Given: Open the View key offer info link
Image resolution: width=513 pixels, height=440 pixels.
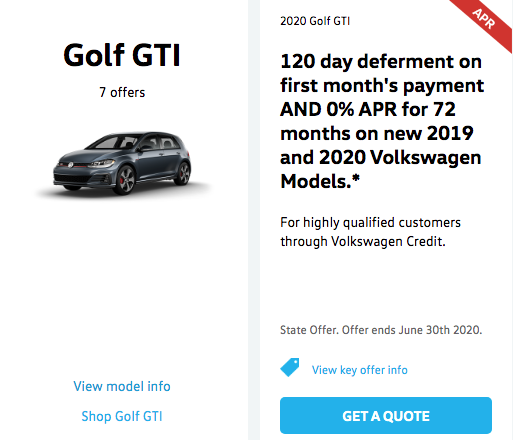Looking at the screenshot, I should coord(359,370).
